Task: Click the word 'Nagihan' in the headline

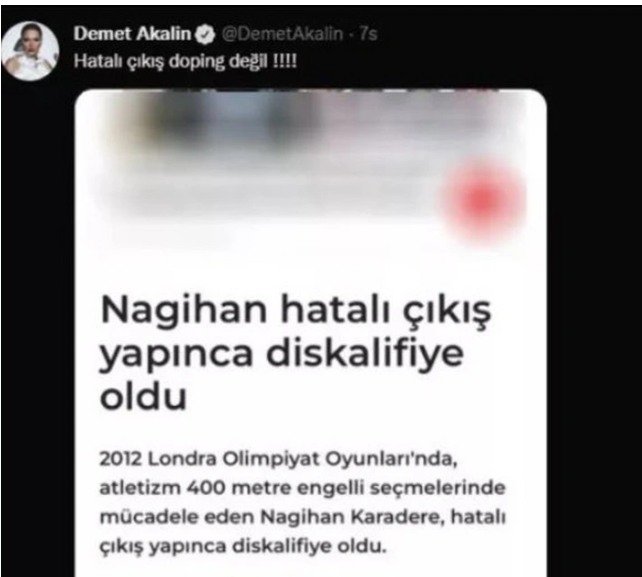Action: coord(184,310)
